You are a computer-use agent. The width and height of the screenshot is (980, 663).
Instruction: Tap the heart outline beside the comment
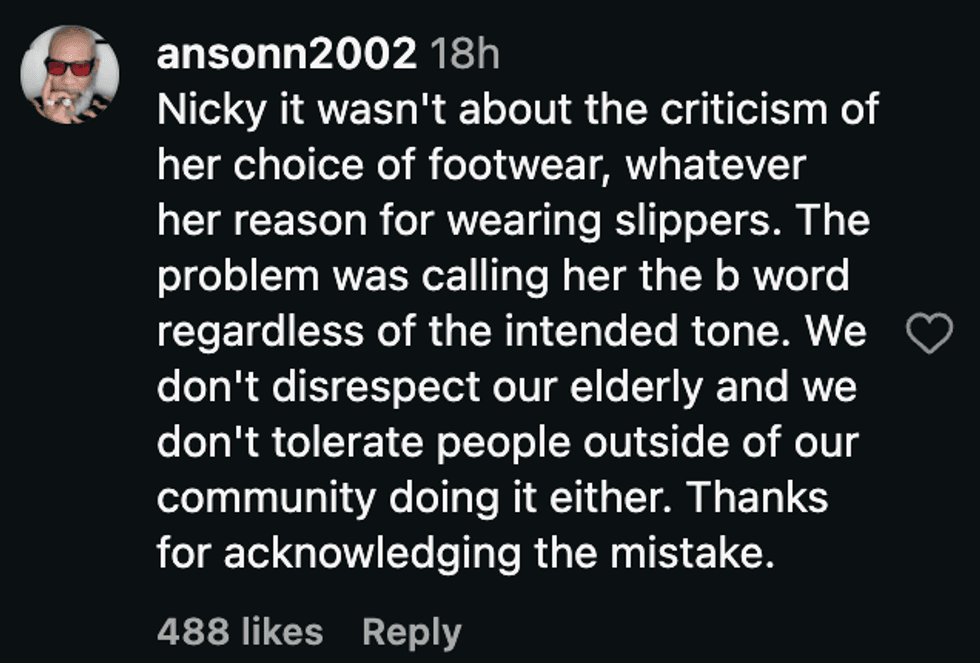[x=929, y=333]
